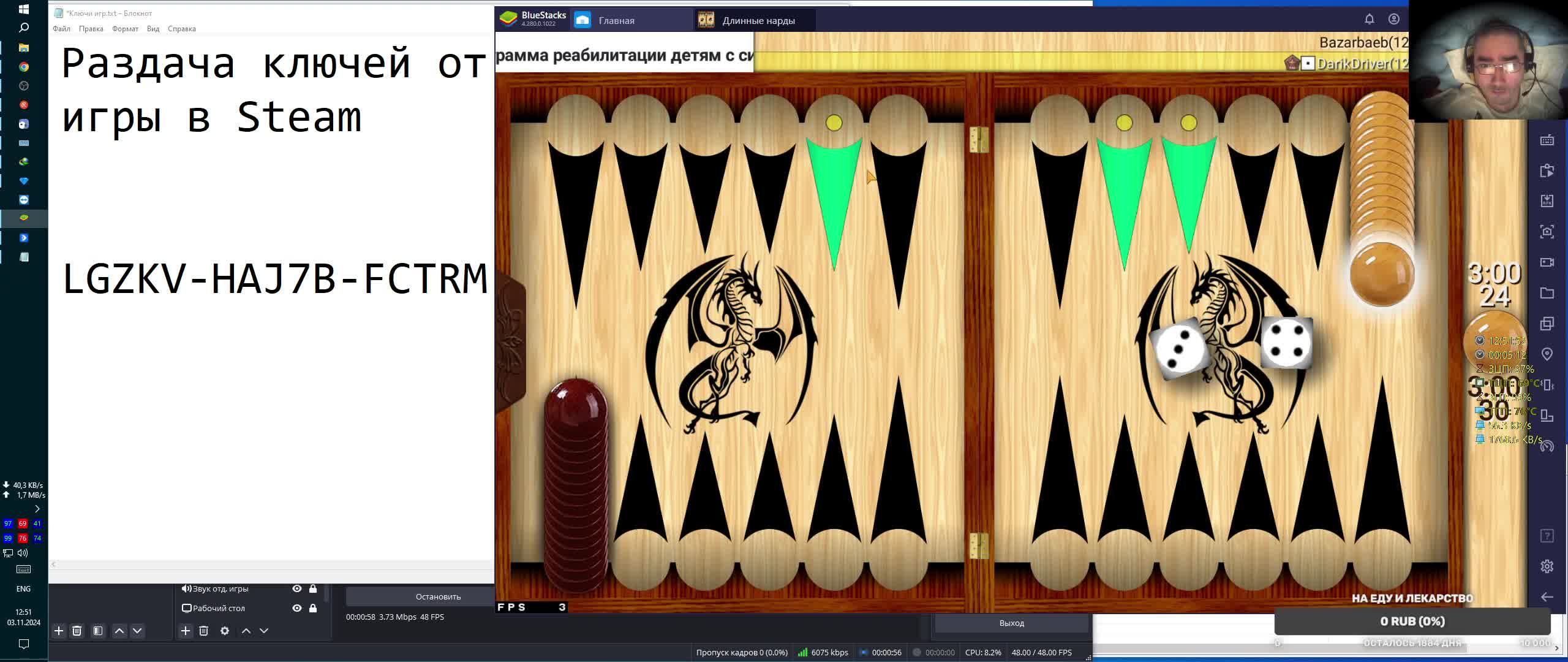This screenshot has height=662, width=1568.
Task: Take a BlueStacks screenshot
Action: [x=1547, y=232]
